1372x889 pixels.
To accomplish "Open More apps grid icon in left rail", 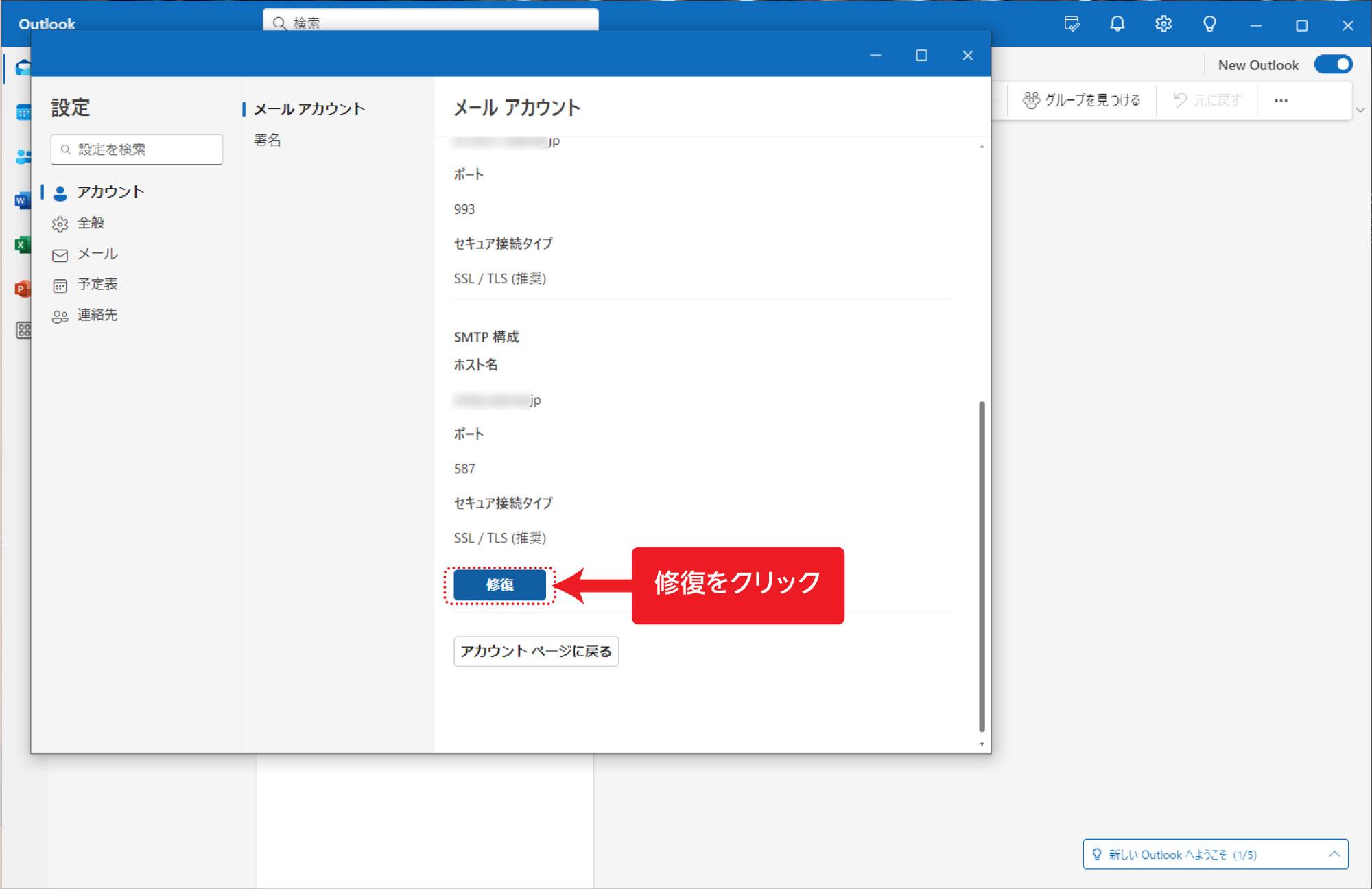I will [24, 331].
